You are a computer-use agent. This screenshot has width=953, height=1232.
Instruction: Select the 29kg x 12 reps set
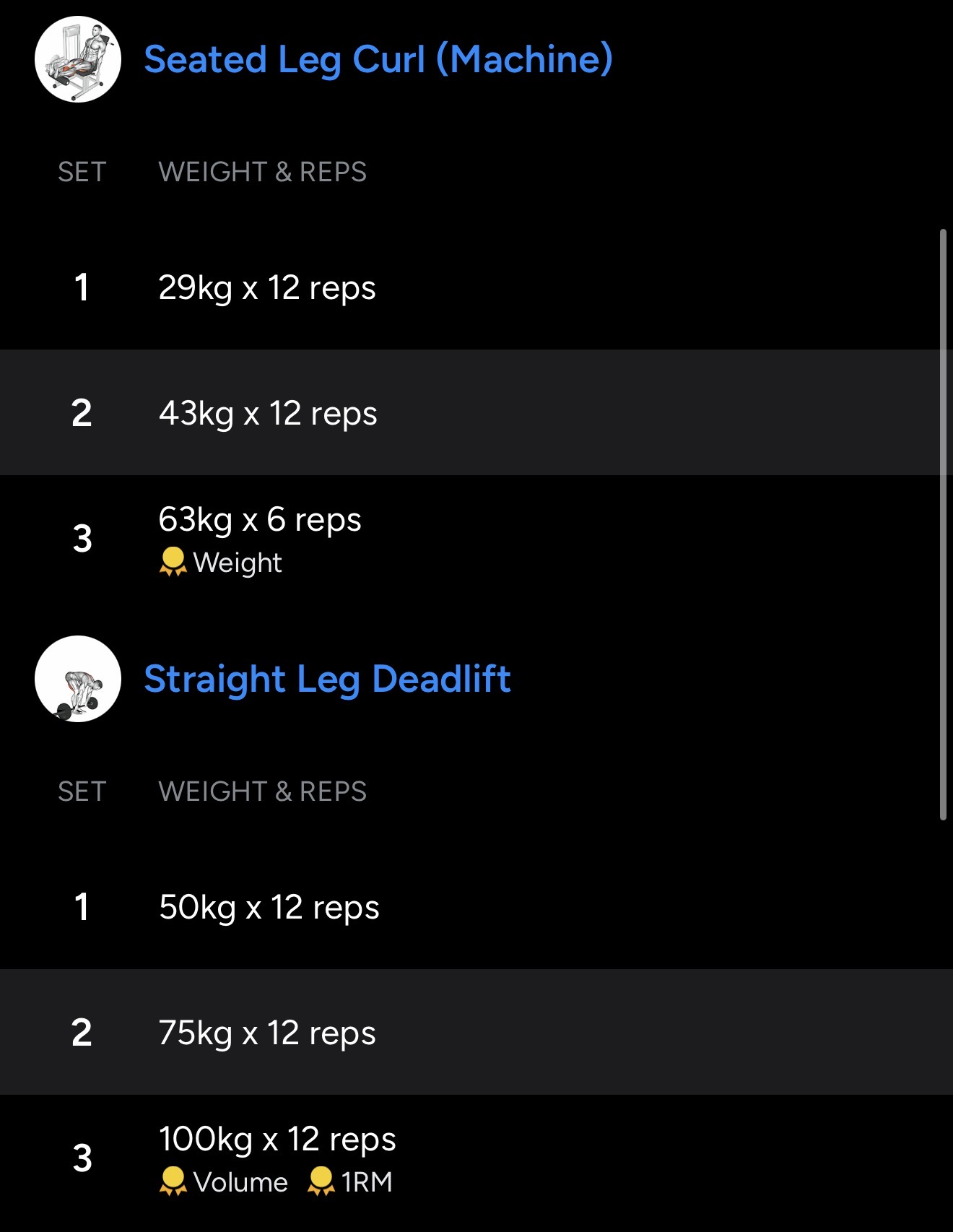(267, 287)
